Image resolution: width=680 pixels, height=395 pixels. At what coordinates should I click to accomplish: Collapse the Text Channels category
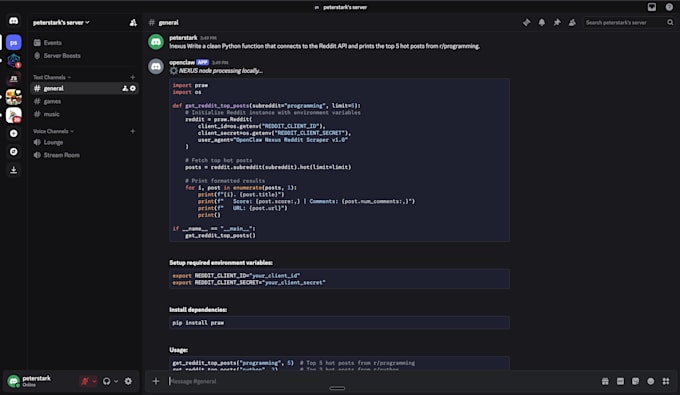[x=52, y=77]
